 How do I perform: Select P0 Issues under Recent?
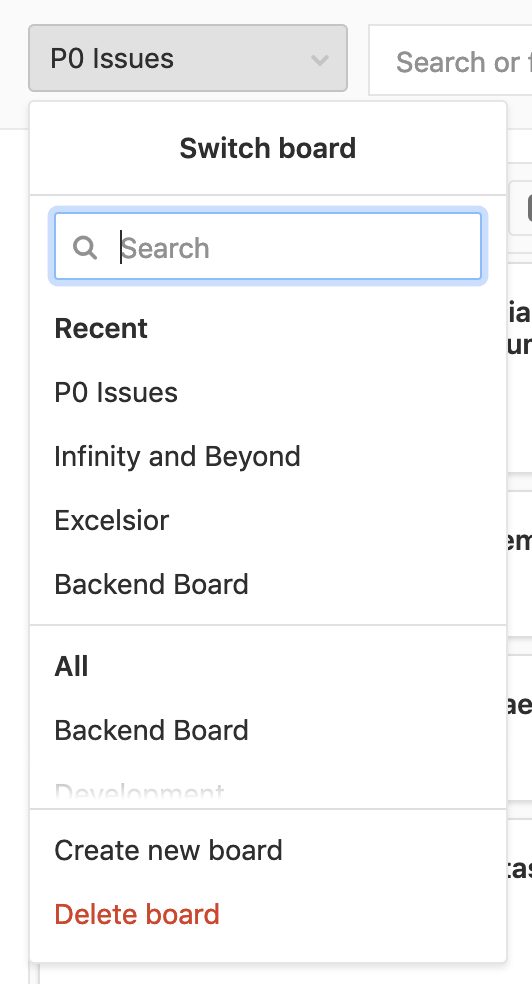116,392
